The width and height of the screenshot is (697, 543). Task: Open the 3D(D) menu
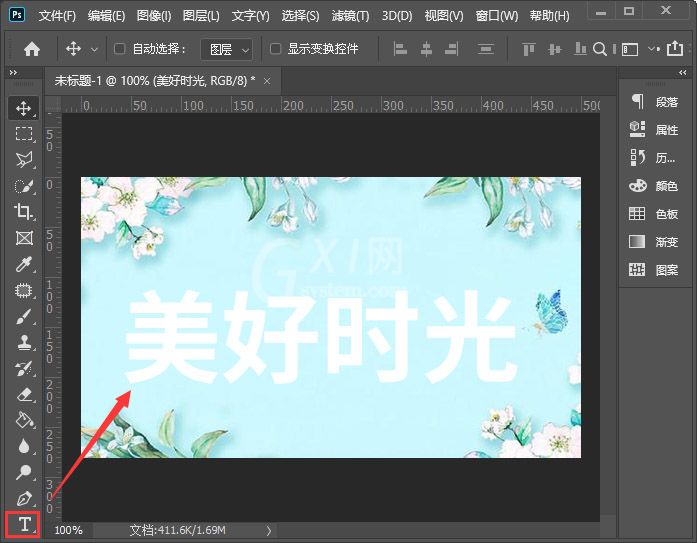pos(397,16)
